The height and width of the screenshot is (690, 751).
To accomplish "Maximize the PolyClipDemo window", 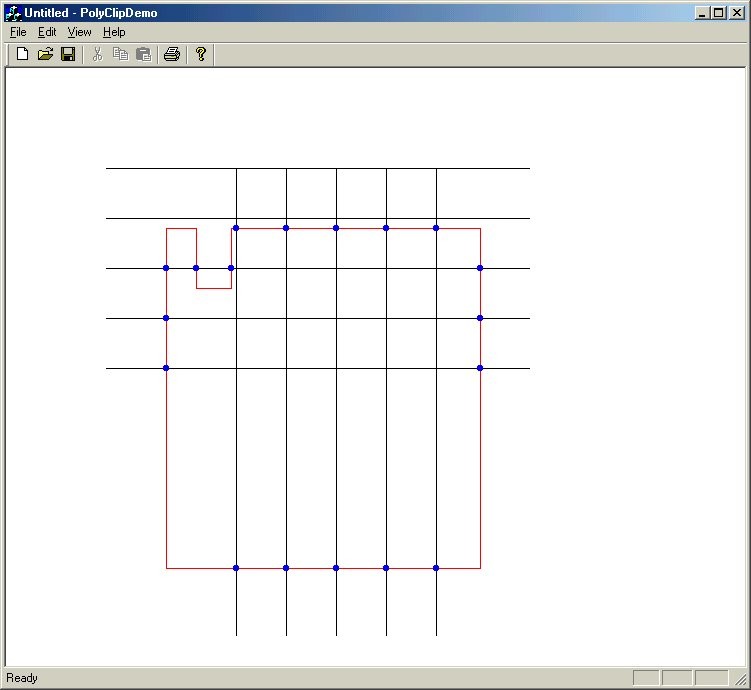I will [x=718, y=13].
